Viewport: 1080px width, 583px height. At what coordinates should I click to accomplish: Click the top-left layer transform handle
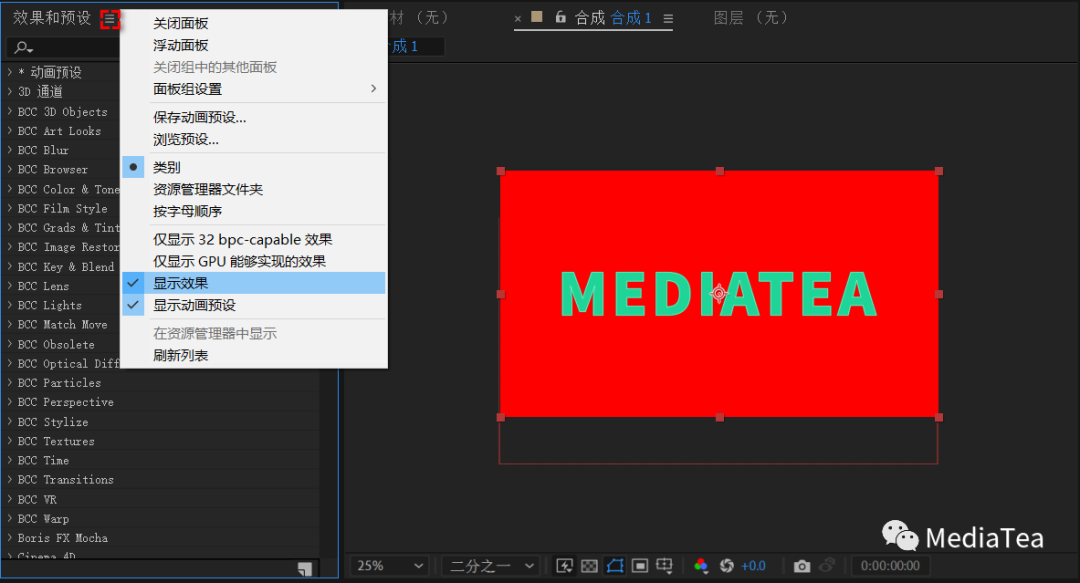point(501,171)
